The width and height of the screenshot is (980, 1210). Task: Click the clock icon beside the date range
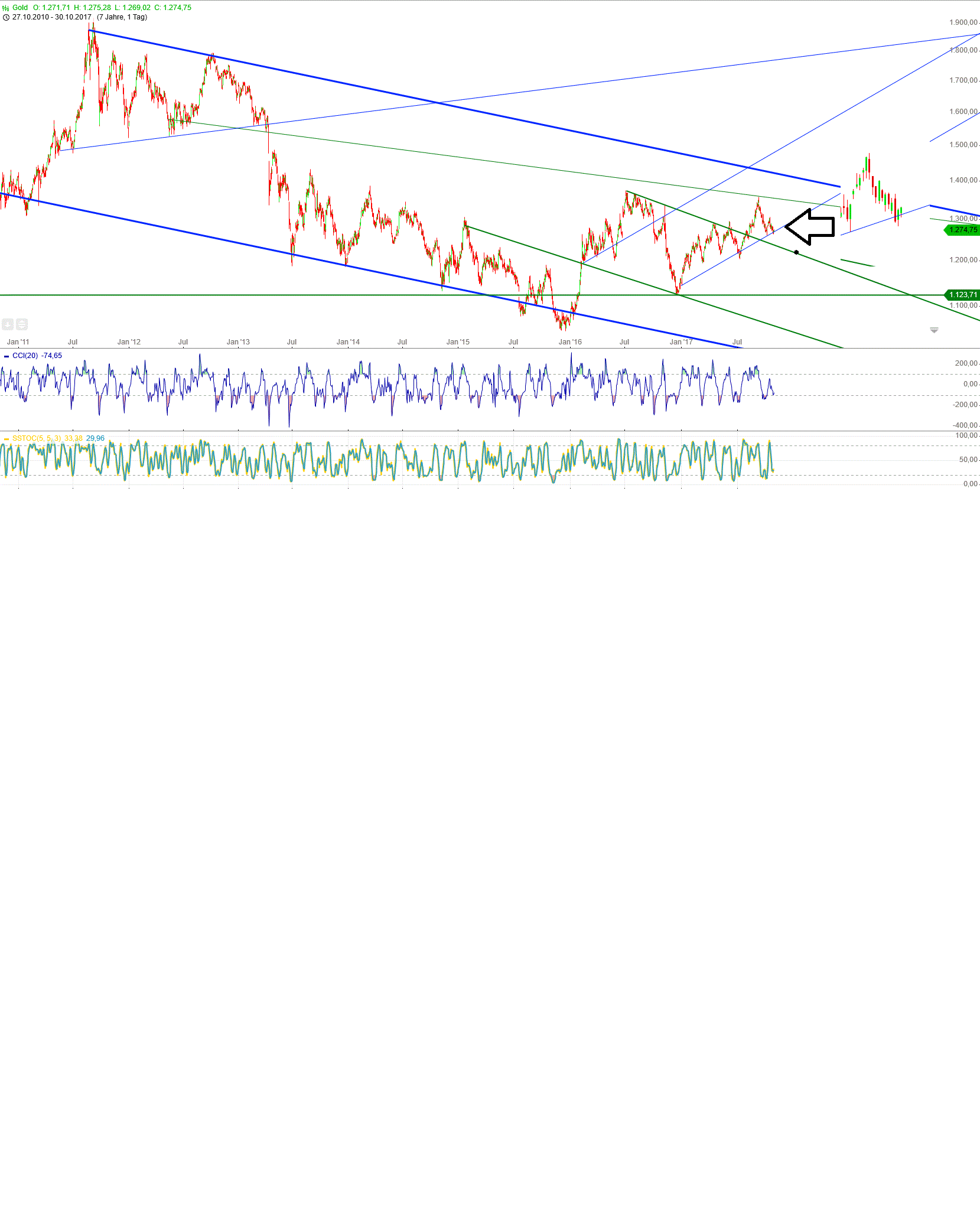[6, 17]
